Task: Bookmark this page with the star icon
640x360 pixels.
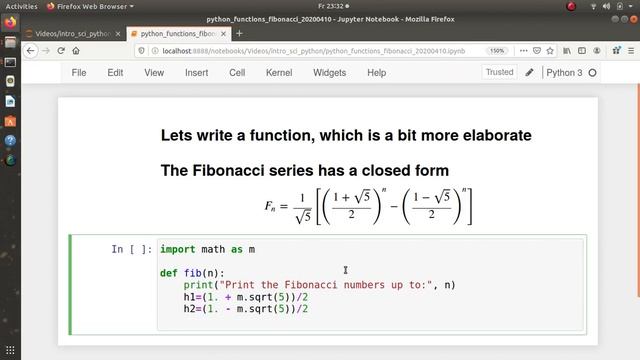Action: click(x=550, y=51)
